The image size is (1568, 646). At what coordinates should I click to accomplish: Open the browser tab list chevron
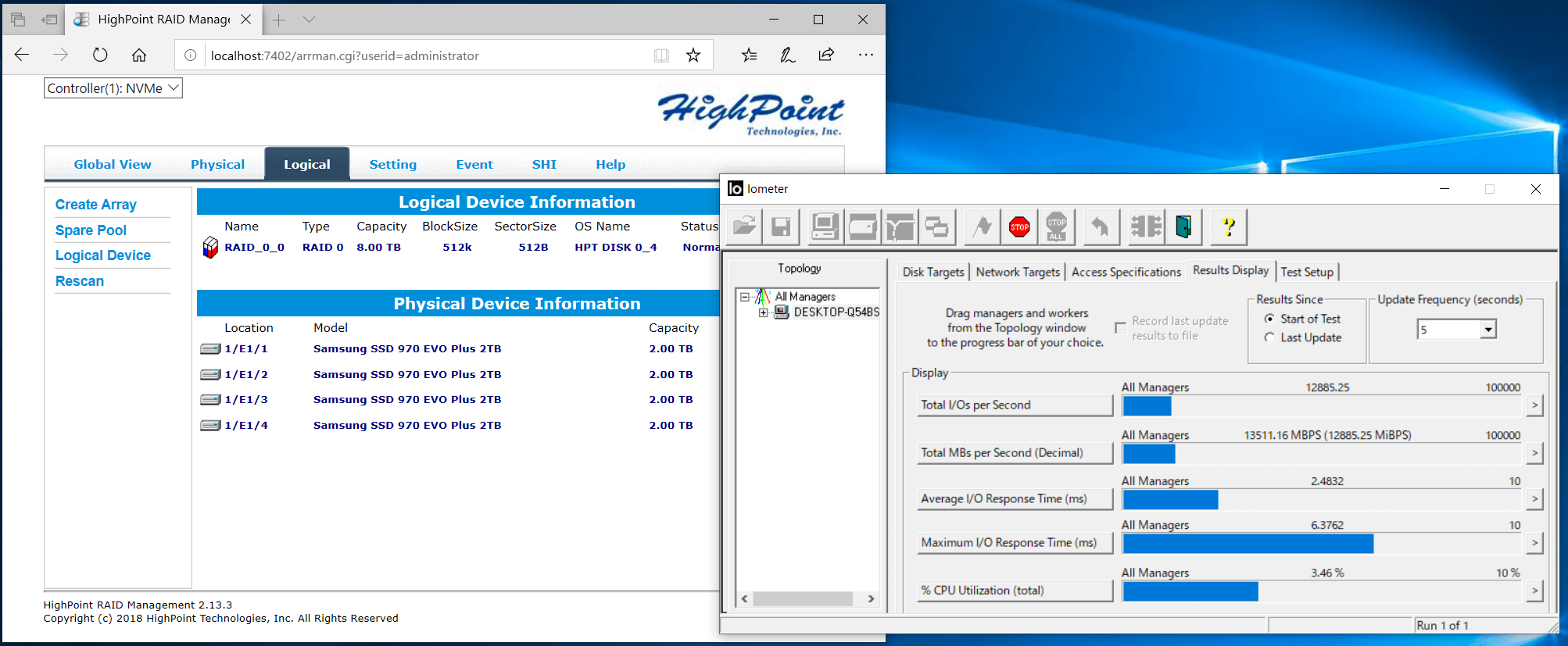[x=310, y=20]
